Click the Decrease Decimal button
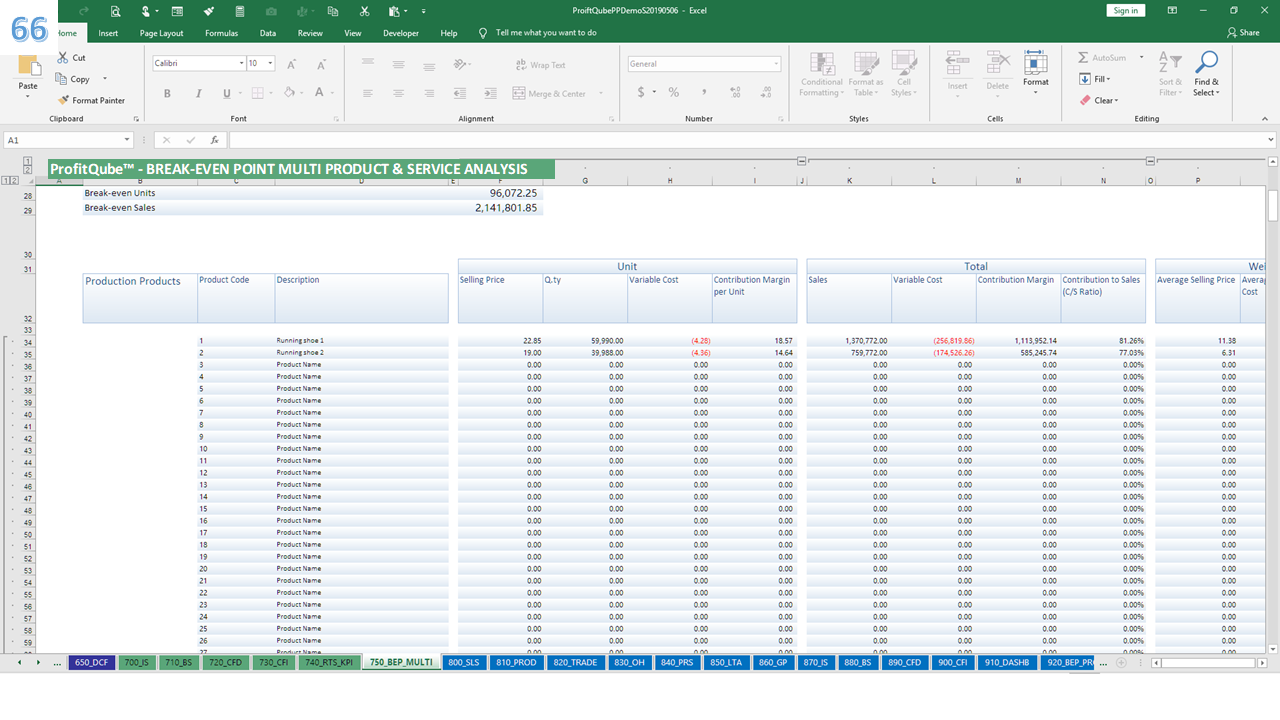Viewport: 1280px width, 720px height. point(764,92)
